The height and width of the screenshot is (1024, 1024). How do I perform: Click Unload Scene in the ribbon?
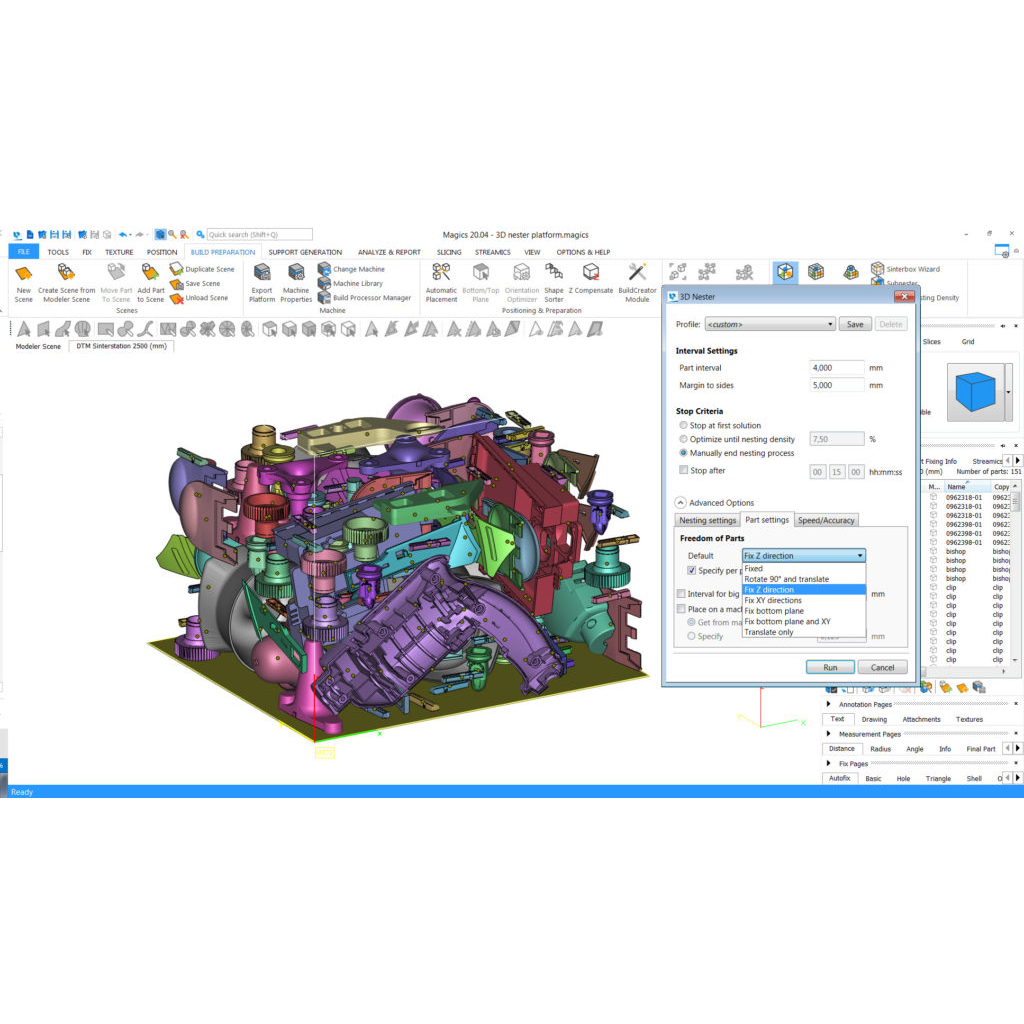pyautogui.click(x=199, y=298)
